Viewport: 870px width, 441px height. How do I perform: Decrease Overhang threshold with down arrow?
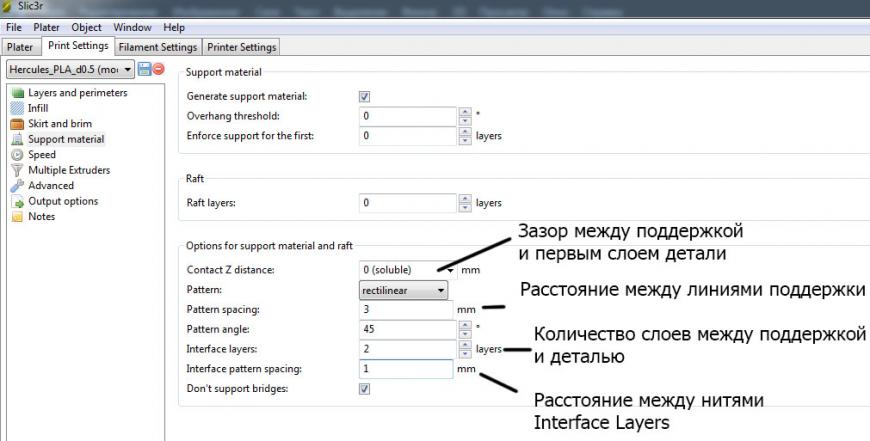465,121
